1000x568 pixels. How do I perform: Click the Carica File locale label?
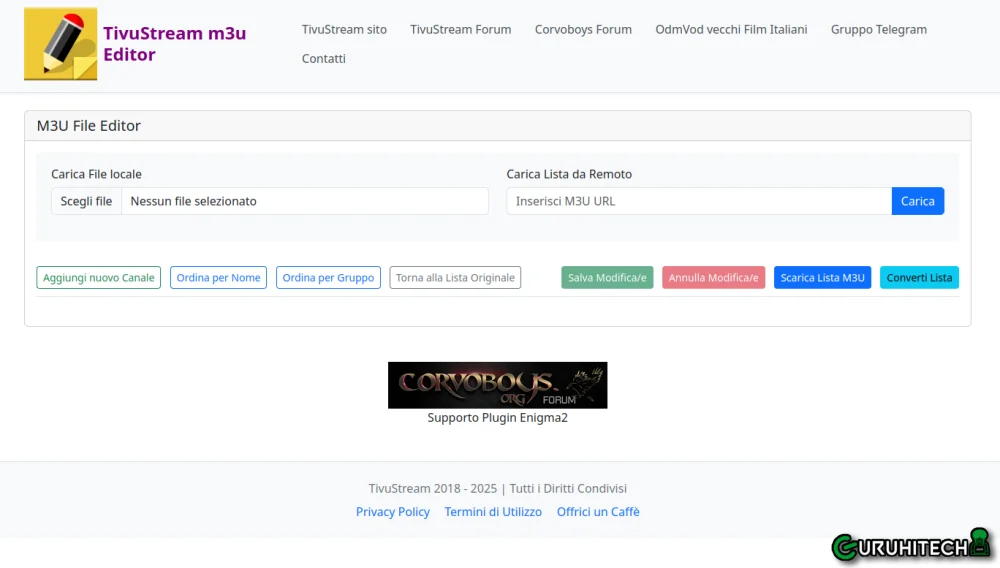96,174
